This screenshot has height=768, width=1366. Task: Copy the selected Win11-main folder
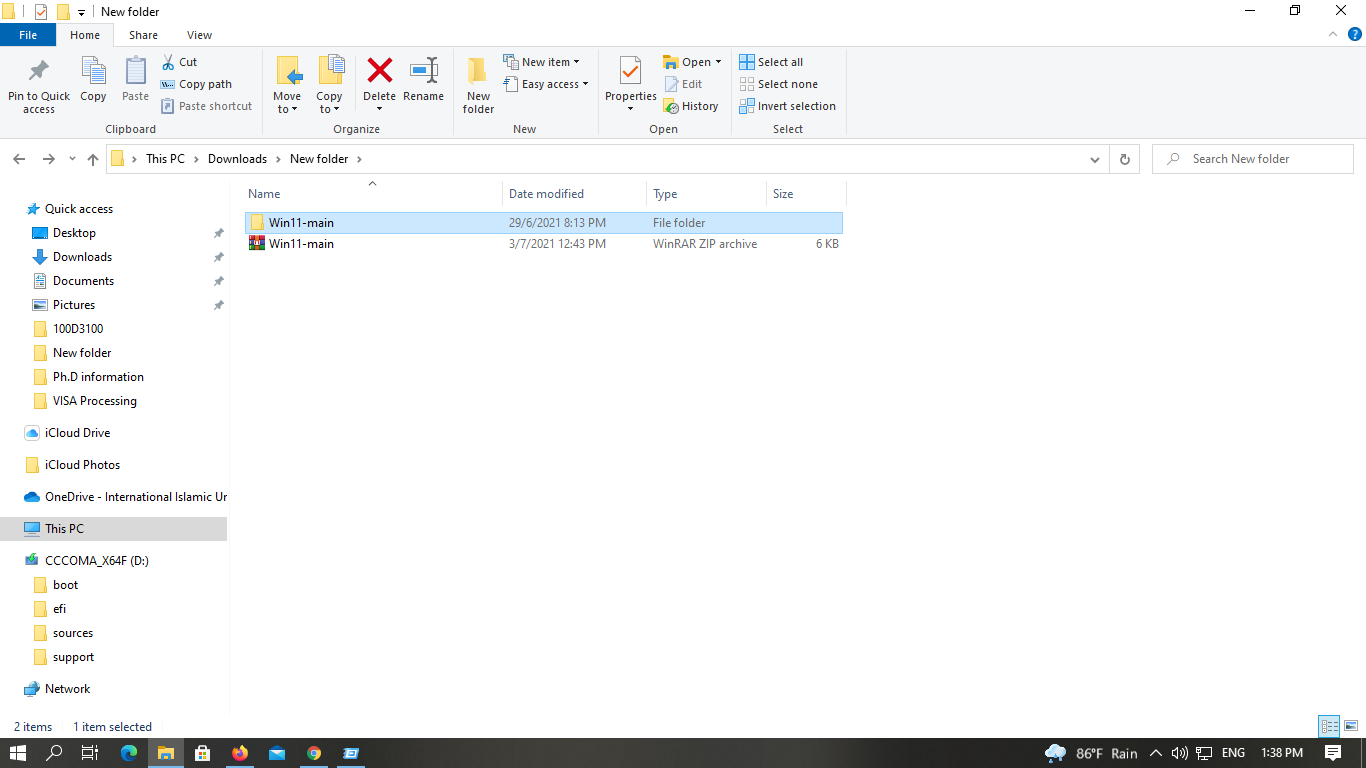93,84
